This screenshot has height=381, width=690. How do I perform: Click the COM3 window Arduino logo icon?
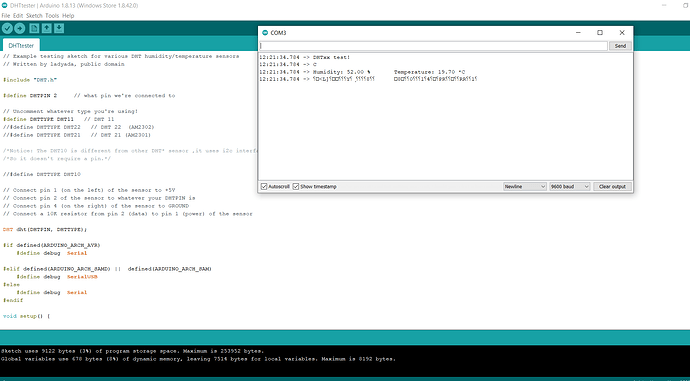[x=264, y=33]
